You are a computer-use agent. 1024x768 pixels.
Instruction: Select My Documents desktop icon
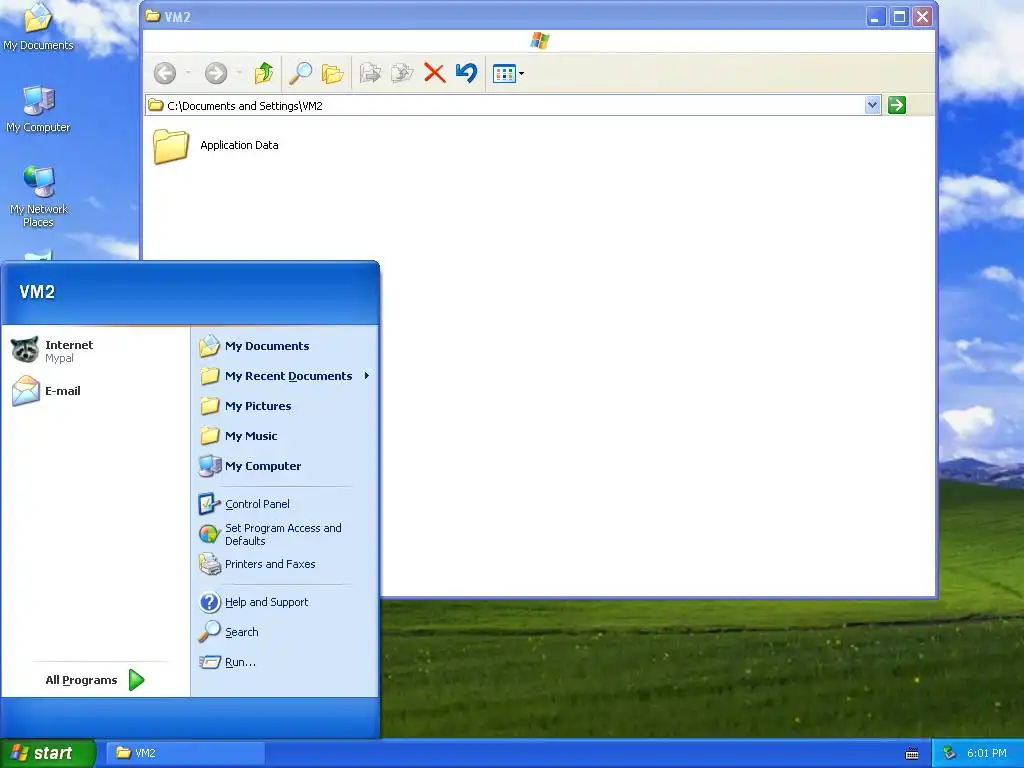[x=39, y=27]
